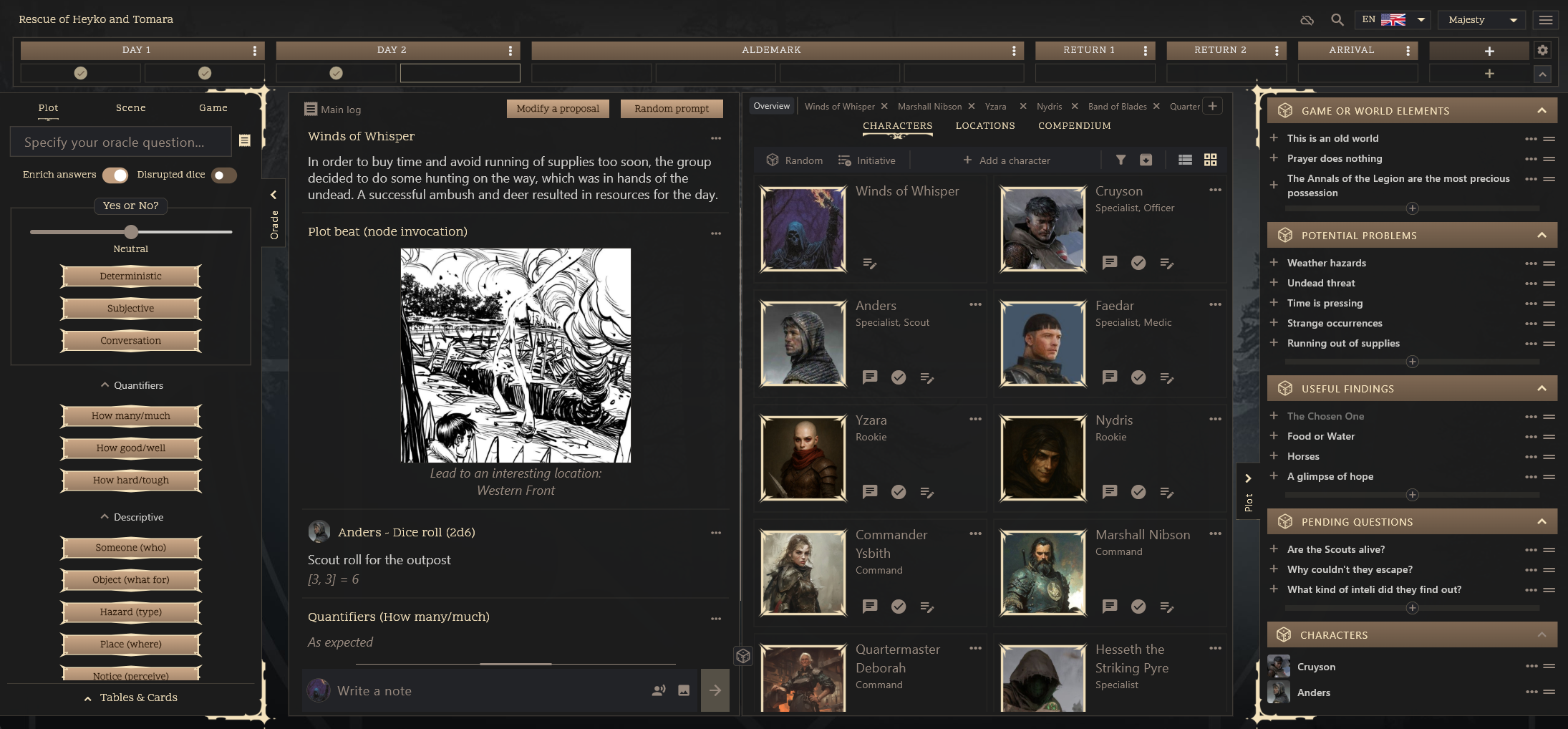Image resolution: width=1568 pixels, height=729 pixels.
Task: Switch to the Locations tab
Action: tap(984, 126)
